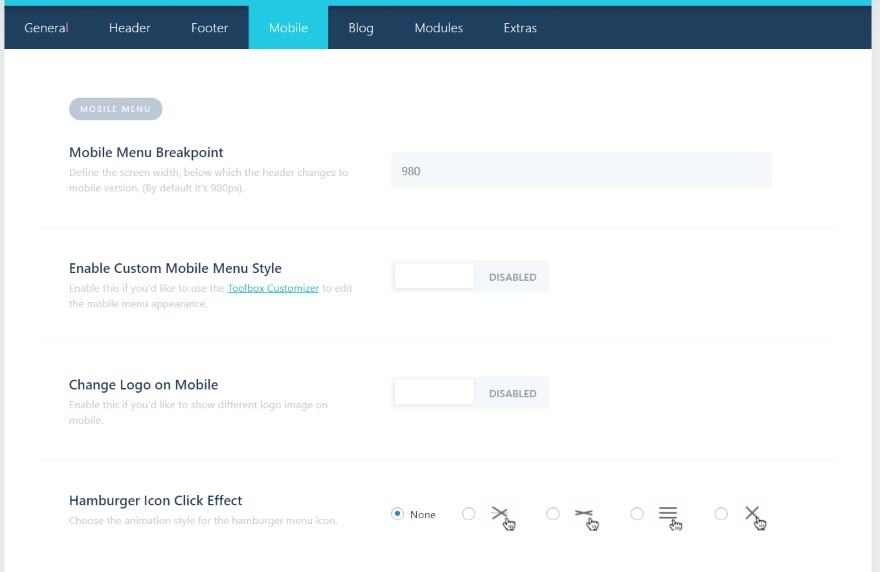This screenshot has height=572, width=880.
Task: Toggle Change Logo on Mobile switch
Action: pyautogui.click(x=470, y=392)
